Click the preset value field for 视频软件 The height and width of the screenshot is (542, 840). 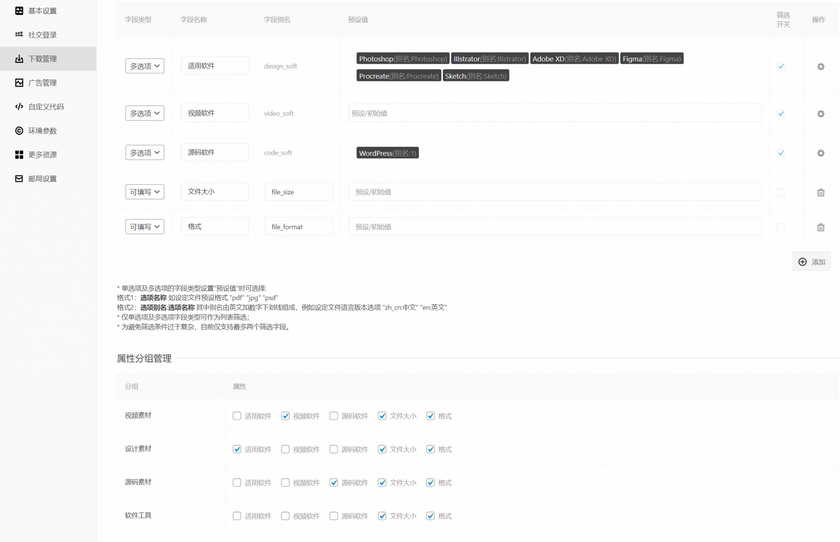click(x=554, y=114)
